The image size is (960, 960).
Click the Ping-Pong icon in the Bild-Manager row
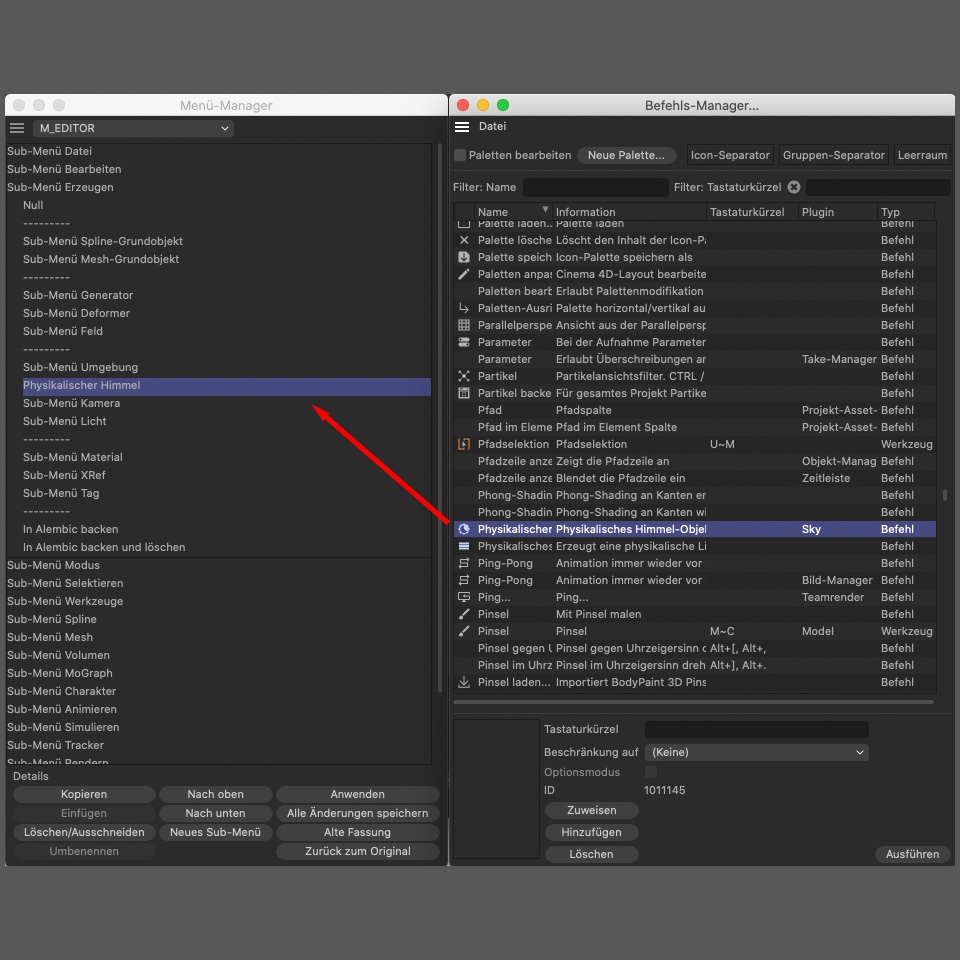(464, 580)
